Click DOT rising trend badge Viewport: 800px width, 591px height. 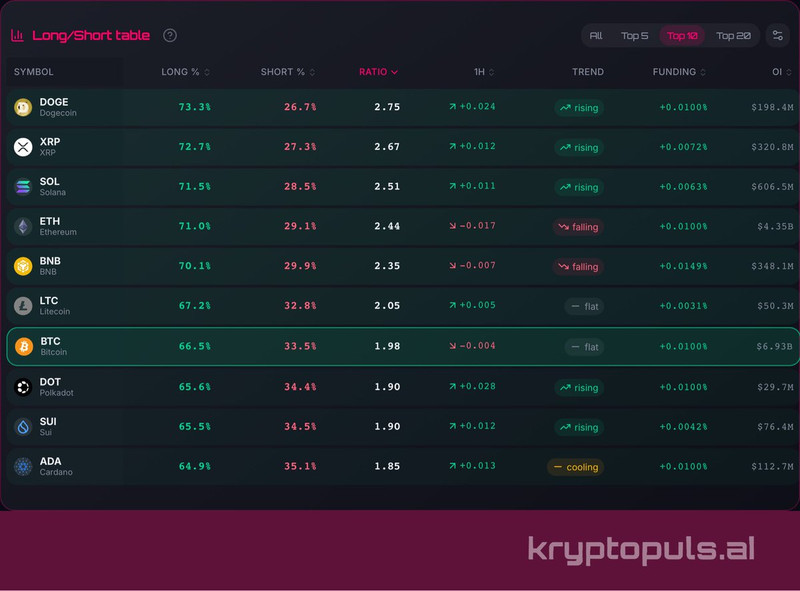[x=579, y=388]
